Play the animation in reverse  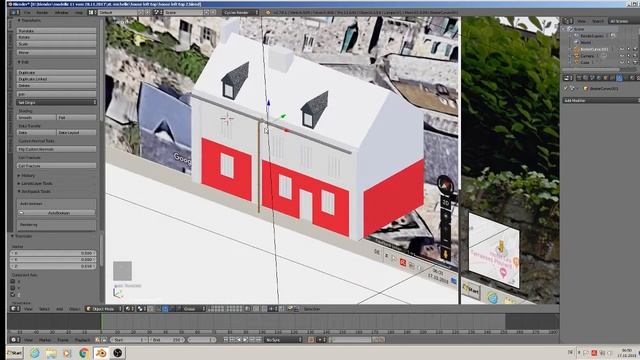coord(239,340)
